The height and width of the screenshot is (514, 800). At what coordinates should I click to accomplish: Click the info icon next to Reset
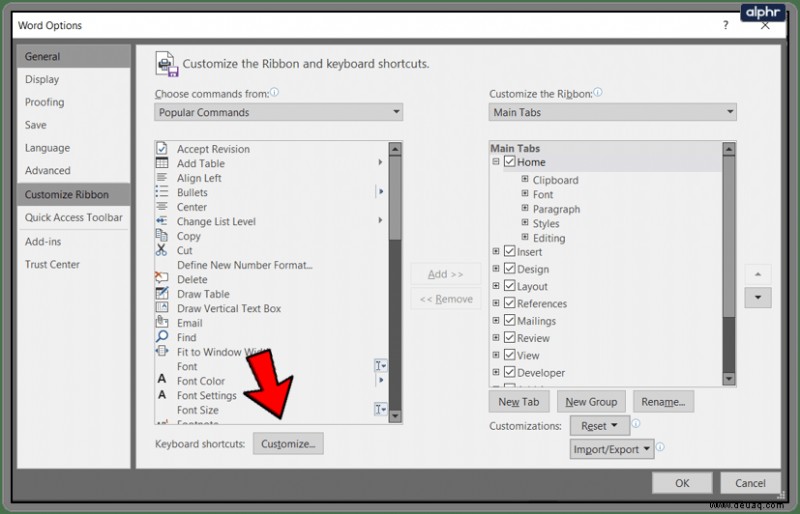point(636,424)
